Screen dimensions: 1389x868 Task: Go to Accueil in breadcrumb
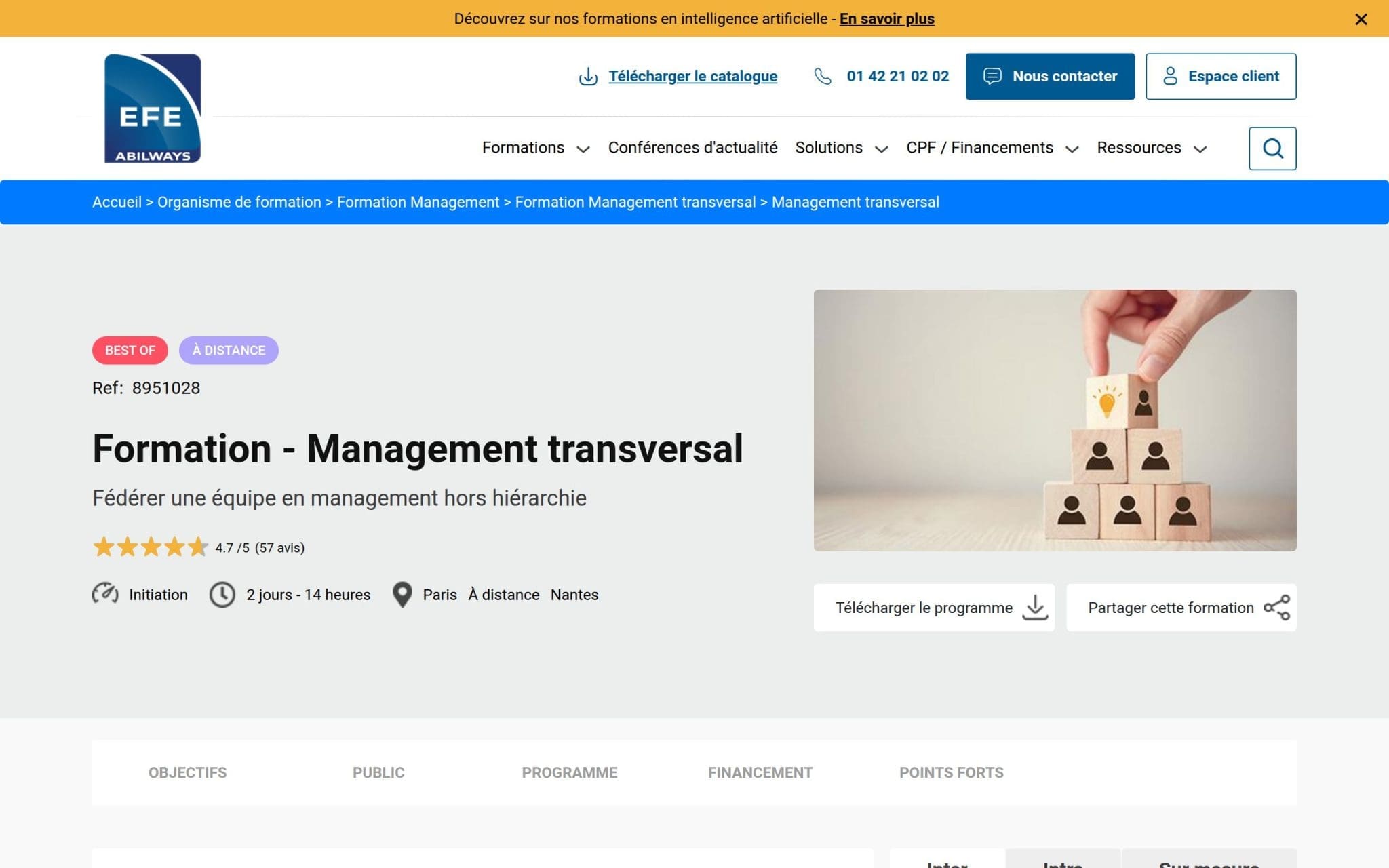(117, 202)
